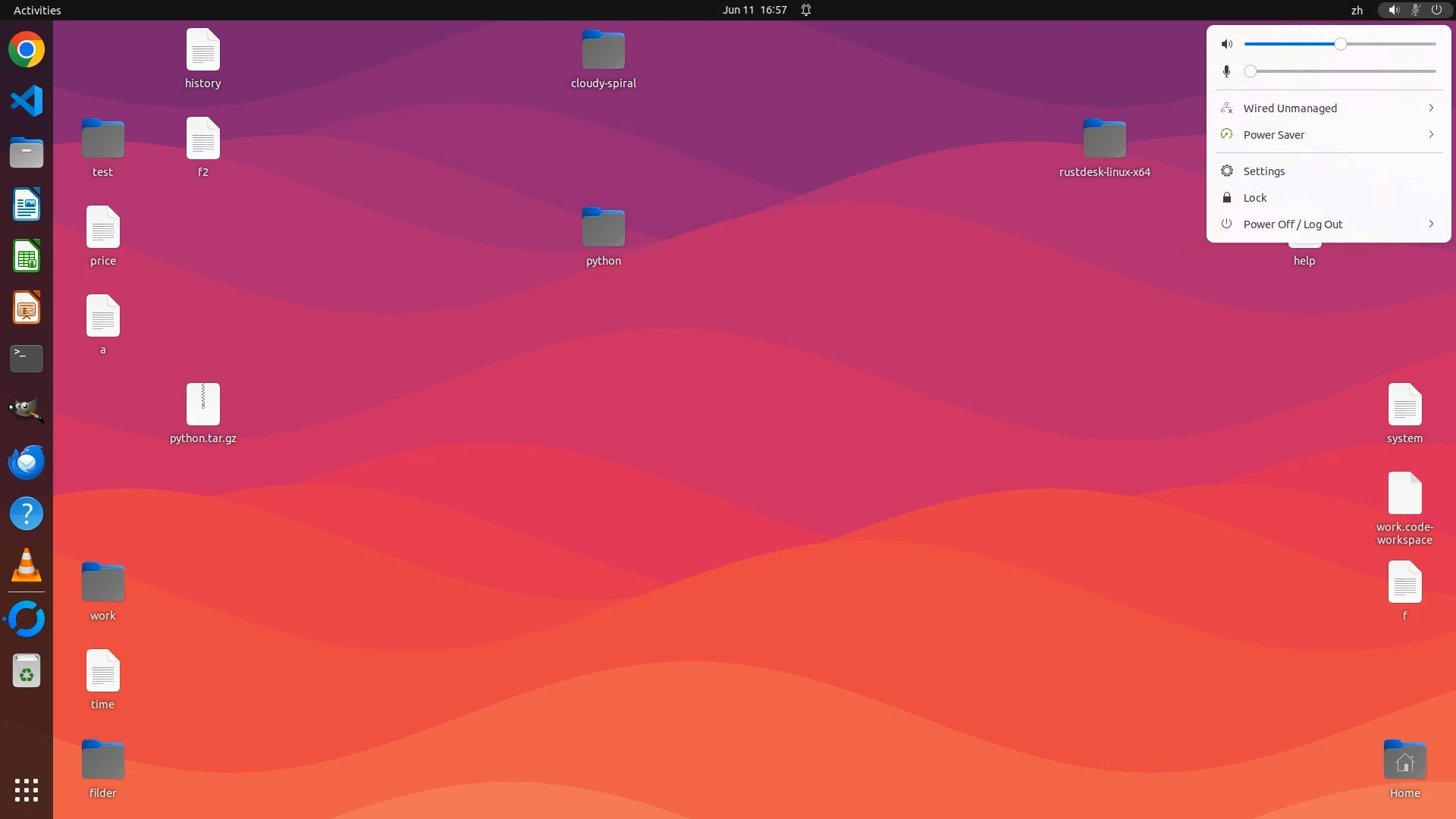This screenshot has height=819, width=1456.
Task: Open the Trash in the dock
Action: click(x=27, y=671)
